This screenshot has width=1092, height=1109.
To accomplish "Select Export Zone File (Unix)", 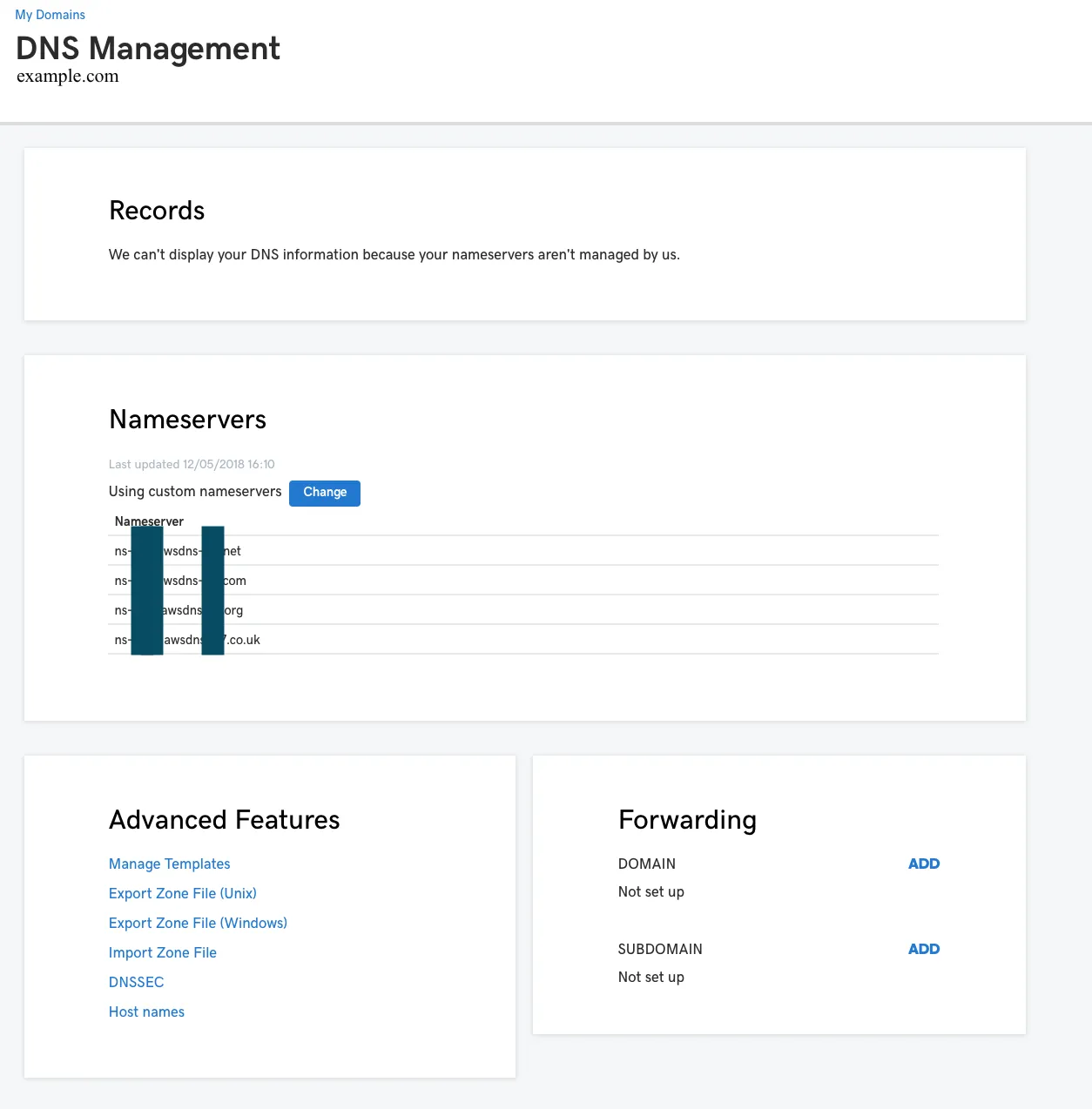I will [x=183, y=893].
